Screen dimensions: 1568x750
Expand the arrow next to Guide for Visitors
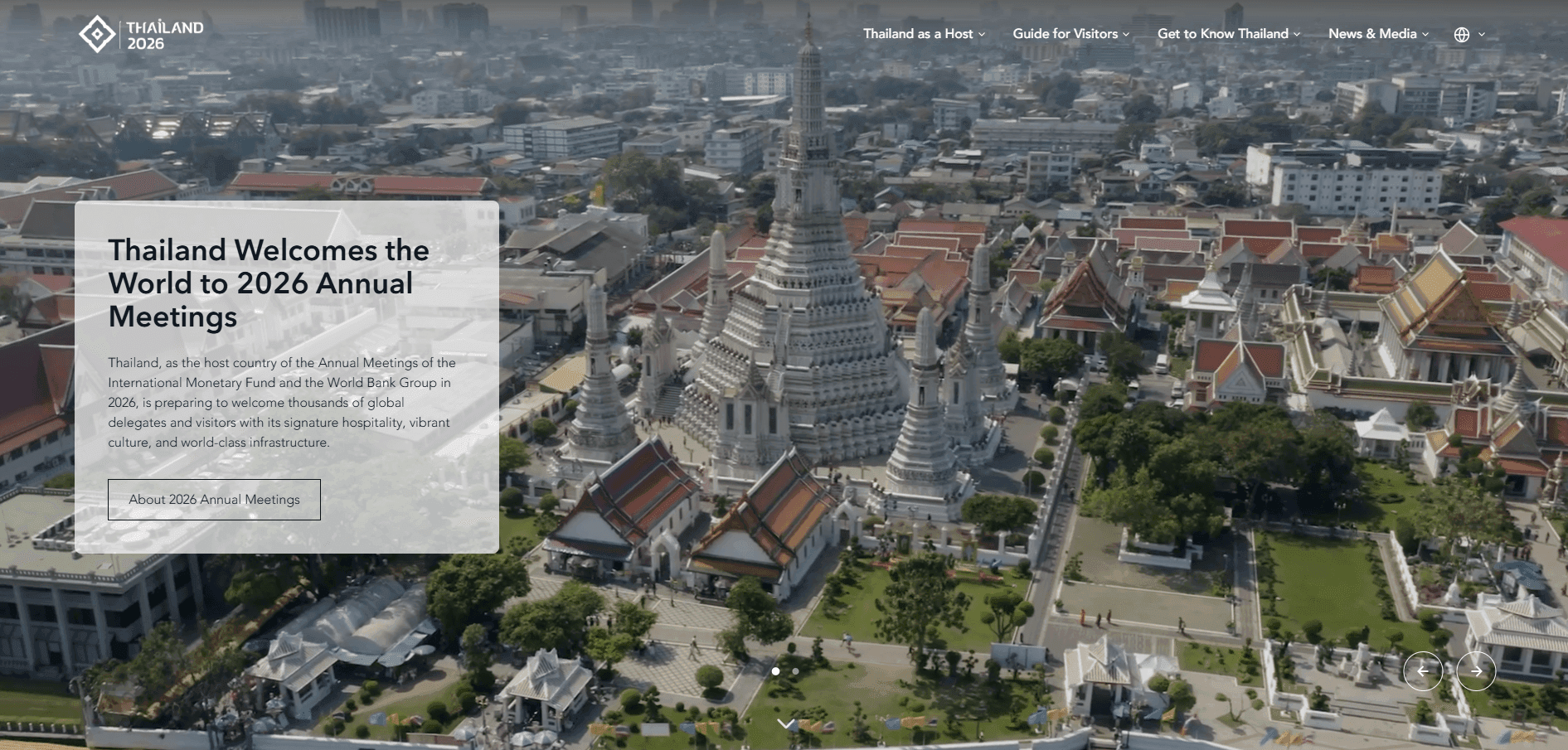[x=1126, y=35]
